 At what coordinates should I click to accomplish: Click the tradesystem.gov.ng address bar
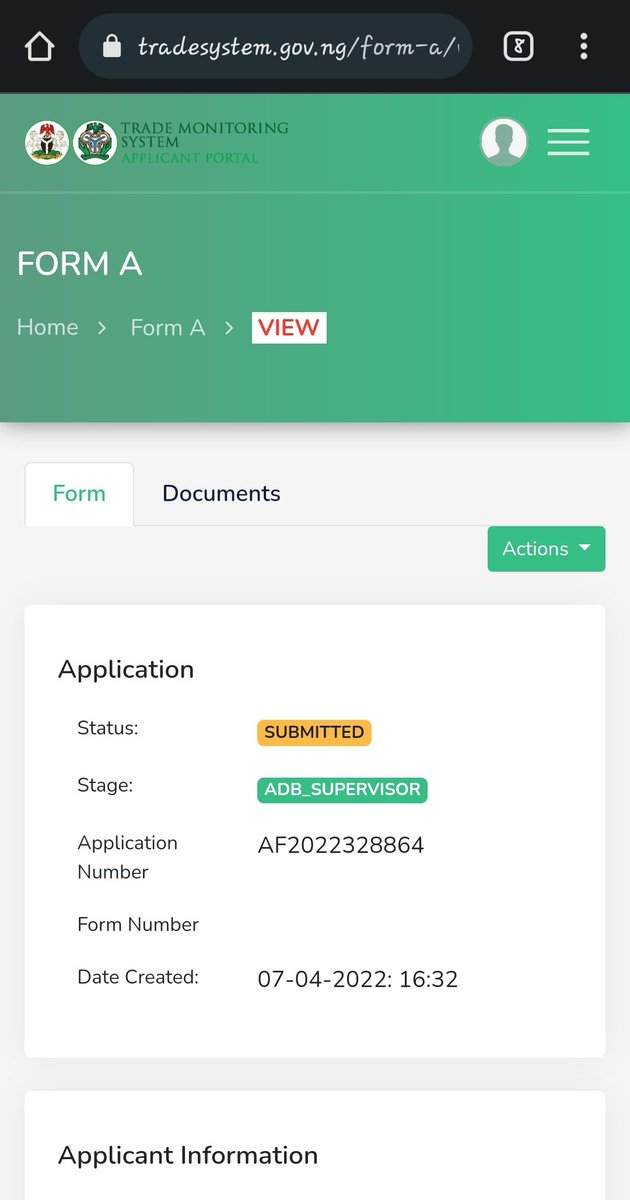point(275,46)
